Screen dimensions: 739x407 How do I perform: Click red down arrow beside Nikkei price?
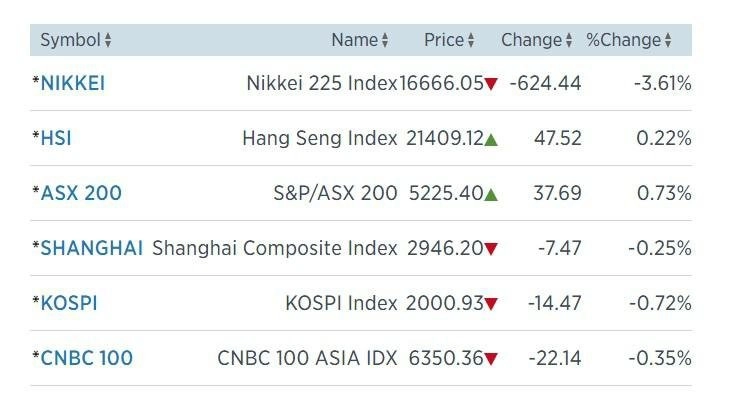click(x=491, y=84)
